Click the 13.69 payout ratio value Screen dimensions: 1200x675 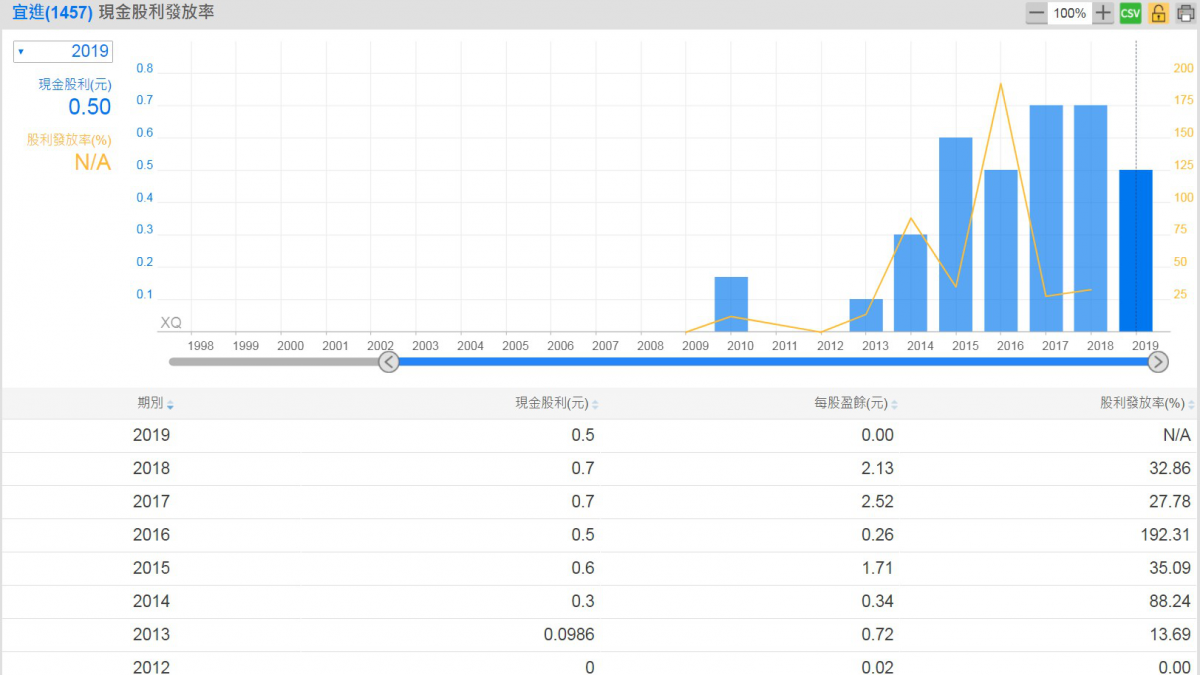coord(1170,634)
